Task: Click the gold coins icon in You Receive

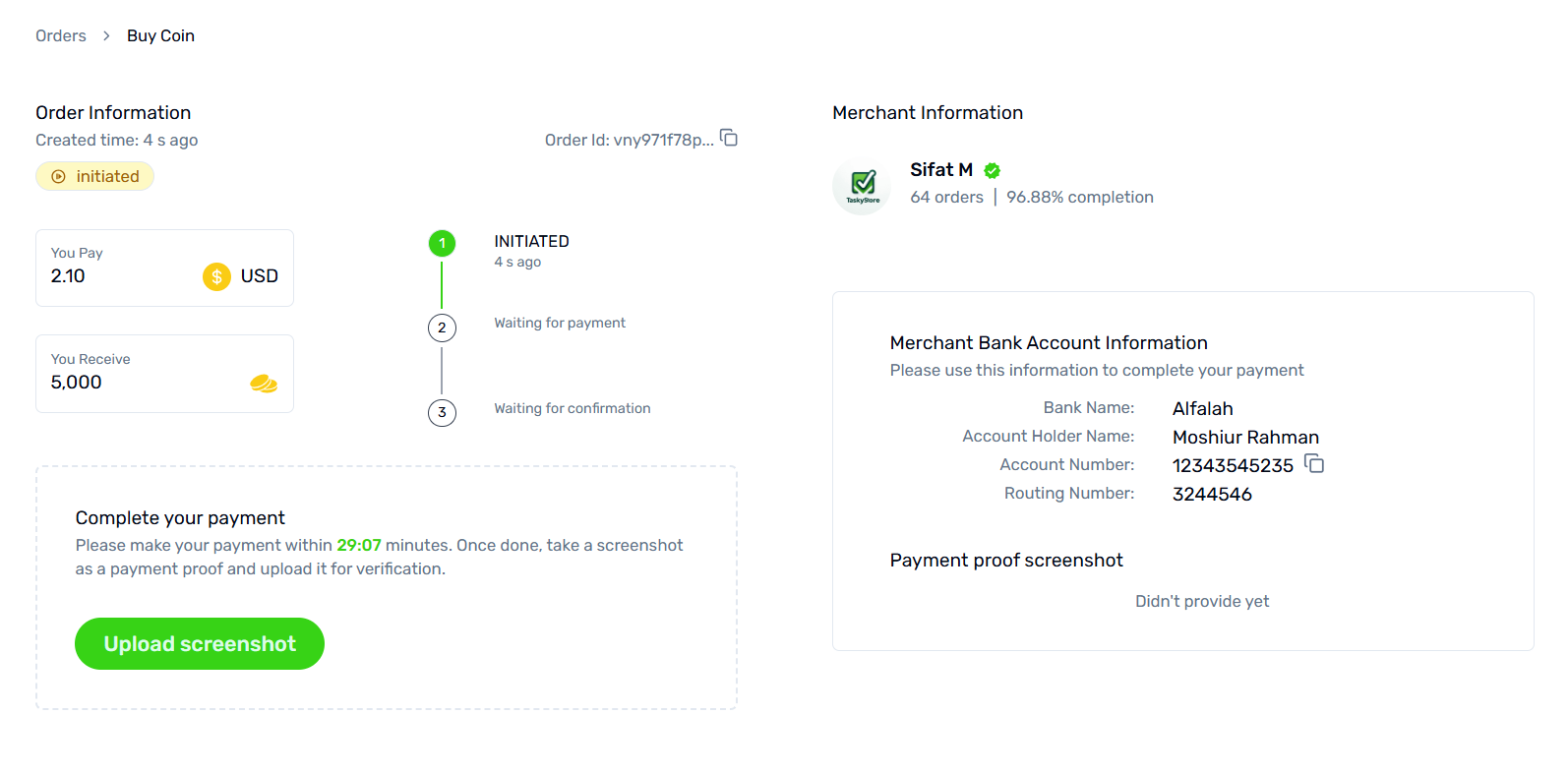Action: [264, 384]
